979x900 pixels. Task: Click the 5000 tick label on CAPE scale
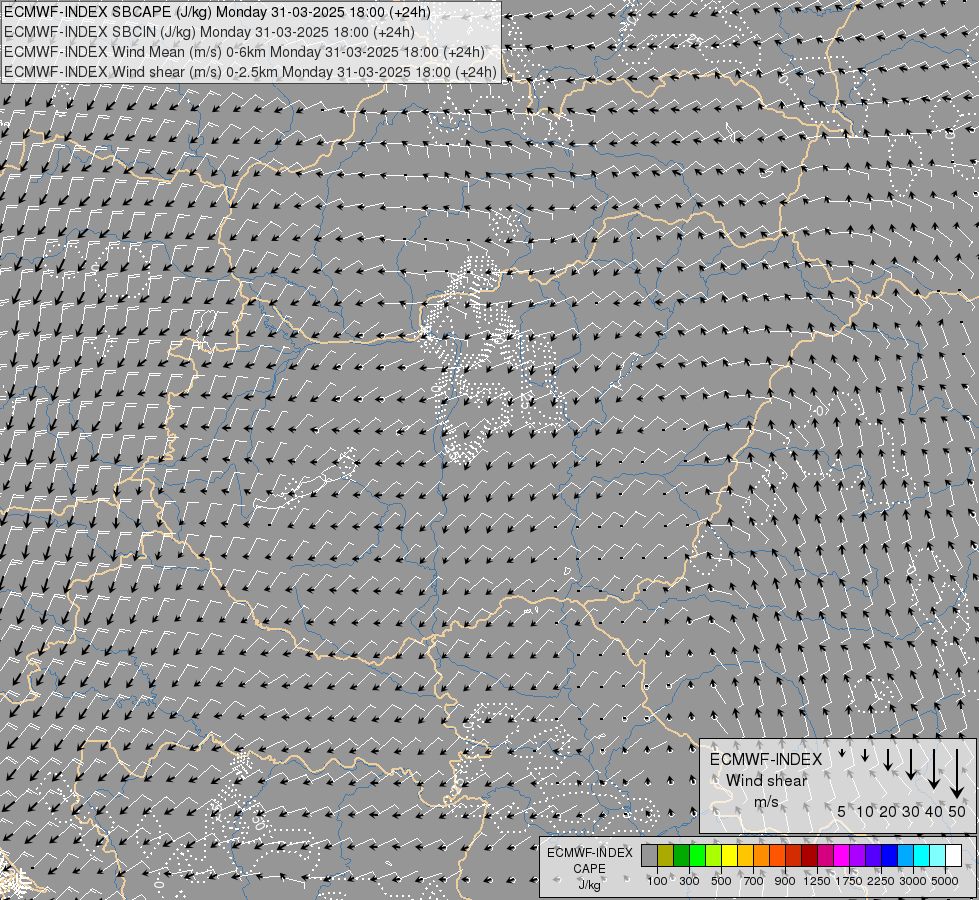point(945,881)
